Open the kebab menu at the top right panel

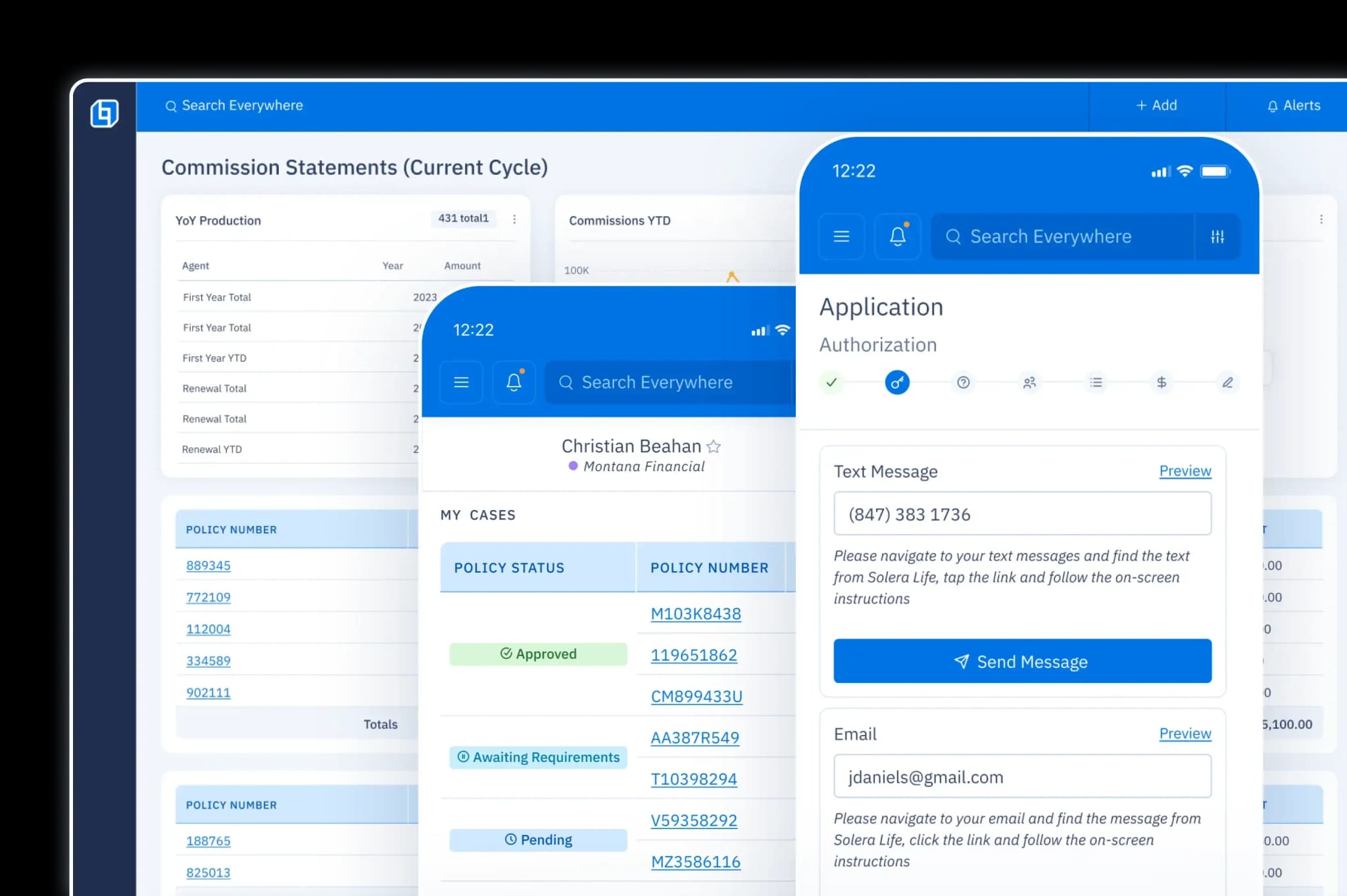click(x=1322, y=220)
